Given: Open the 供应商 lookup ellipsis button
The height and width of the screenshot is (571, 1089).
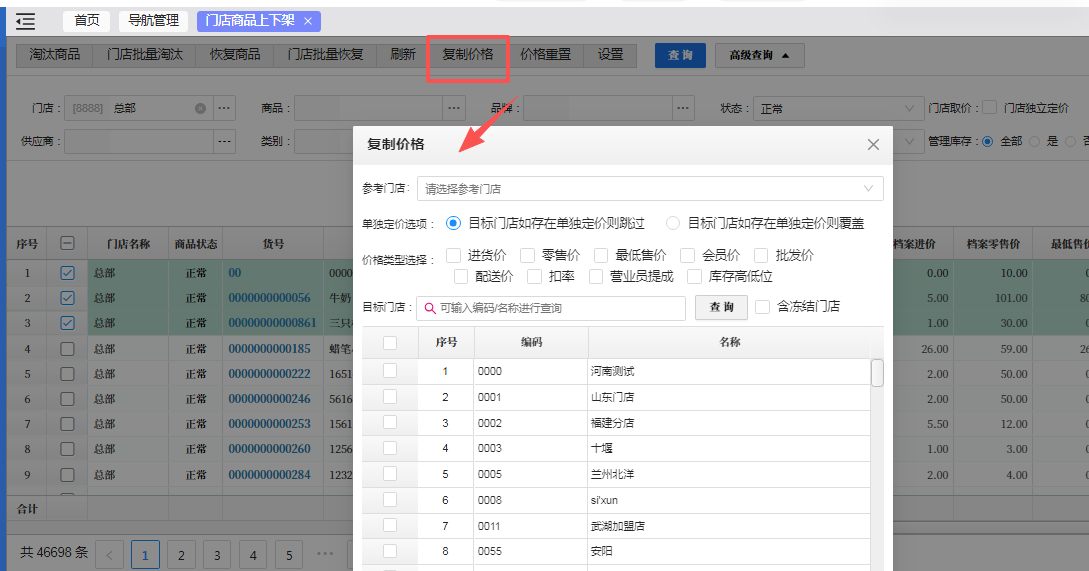Looking at the screenshot, I should tap(224, 141).
